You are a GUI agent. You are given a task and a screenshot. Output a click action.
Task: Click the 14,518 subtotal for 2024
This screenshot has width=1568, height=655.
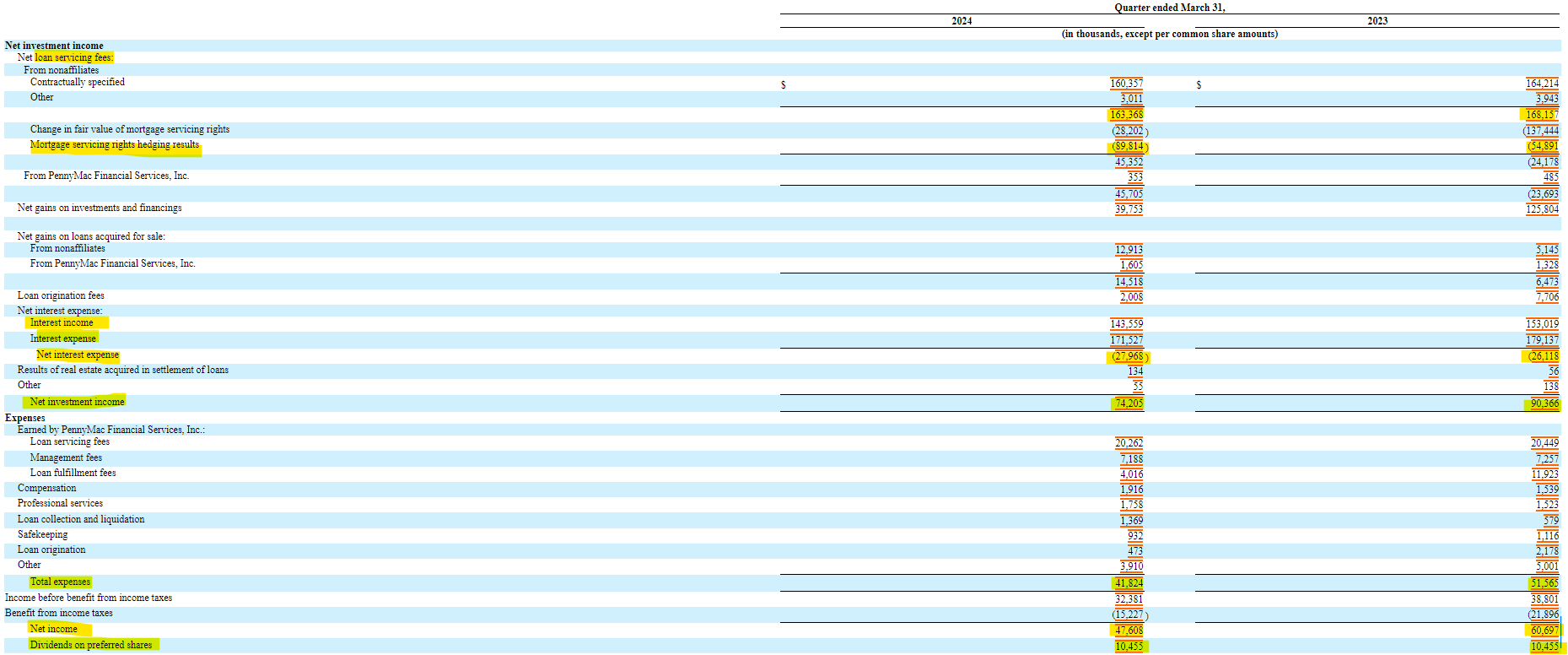(x=1129, y=282)
